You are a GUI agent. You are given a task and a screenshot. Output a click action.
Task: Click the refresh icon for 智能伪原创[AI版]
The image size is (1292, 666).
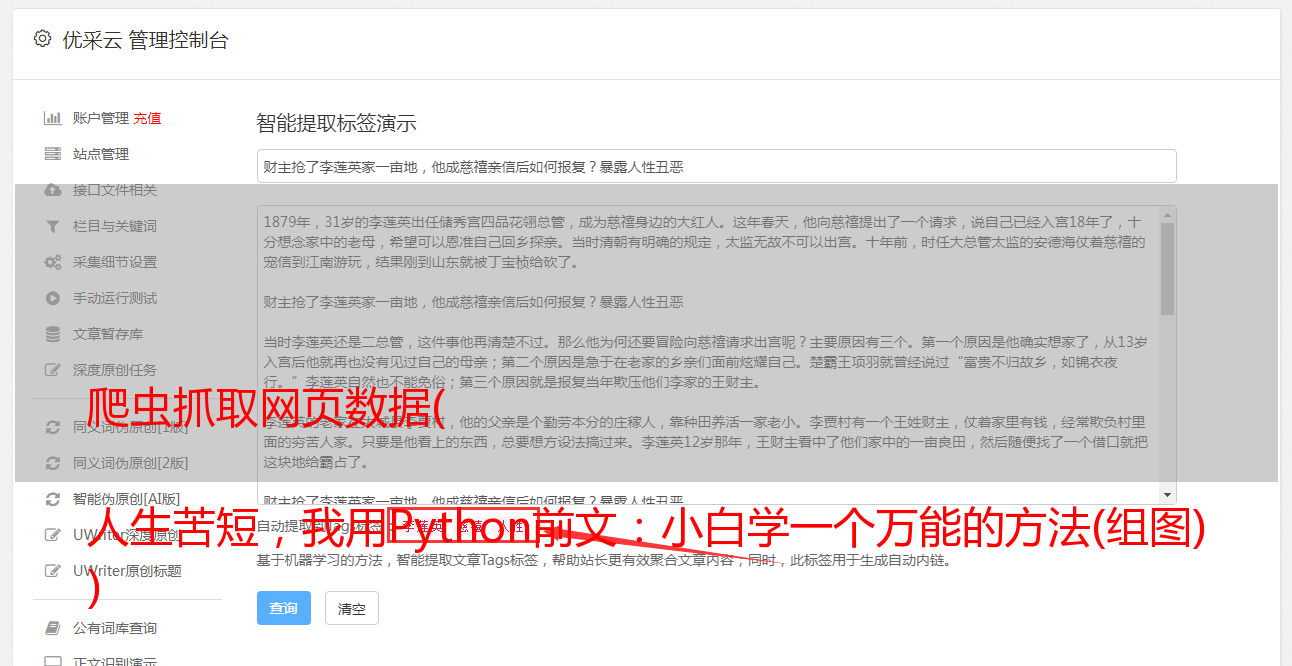point(53,499)
